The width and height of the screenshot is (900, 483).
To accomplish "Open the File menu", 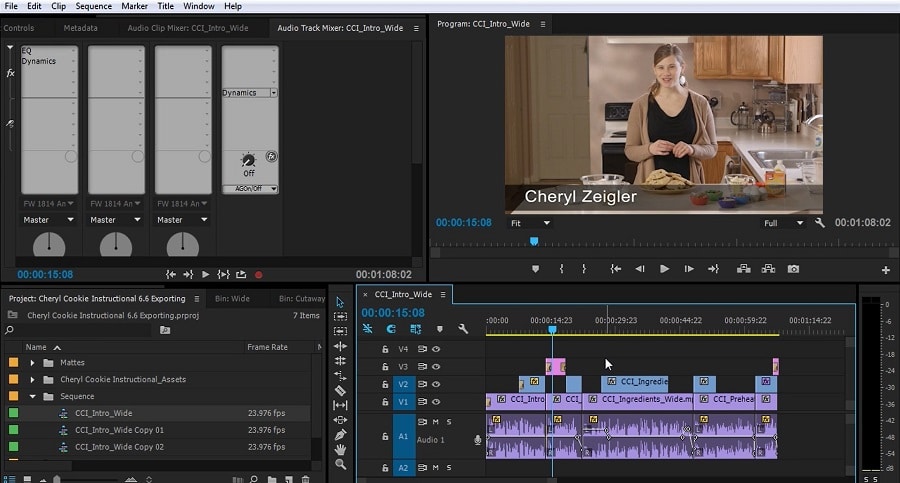I will click(11, 6).
